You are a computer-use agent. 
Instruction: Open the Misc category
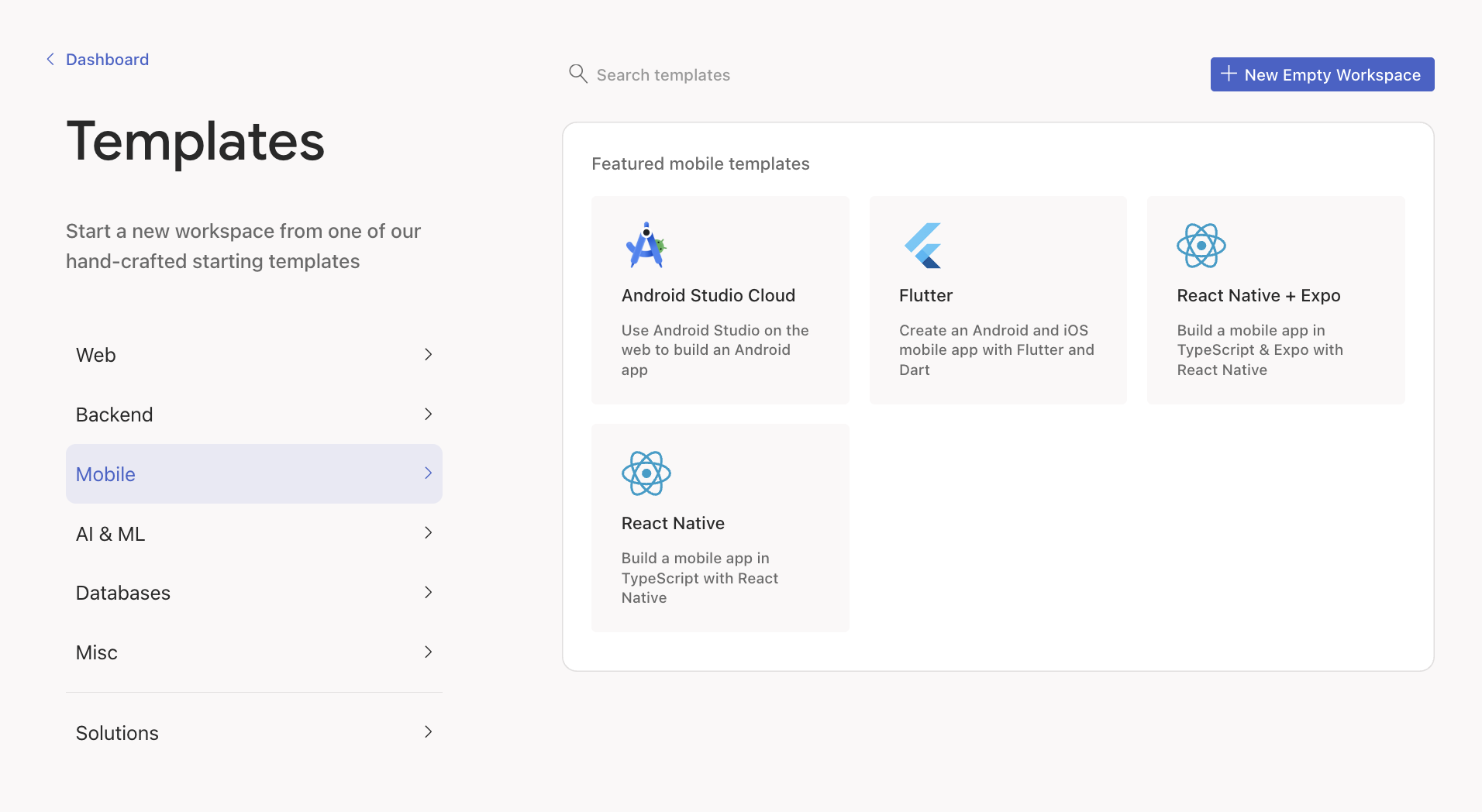[x=254, y=652]
